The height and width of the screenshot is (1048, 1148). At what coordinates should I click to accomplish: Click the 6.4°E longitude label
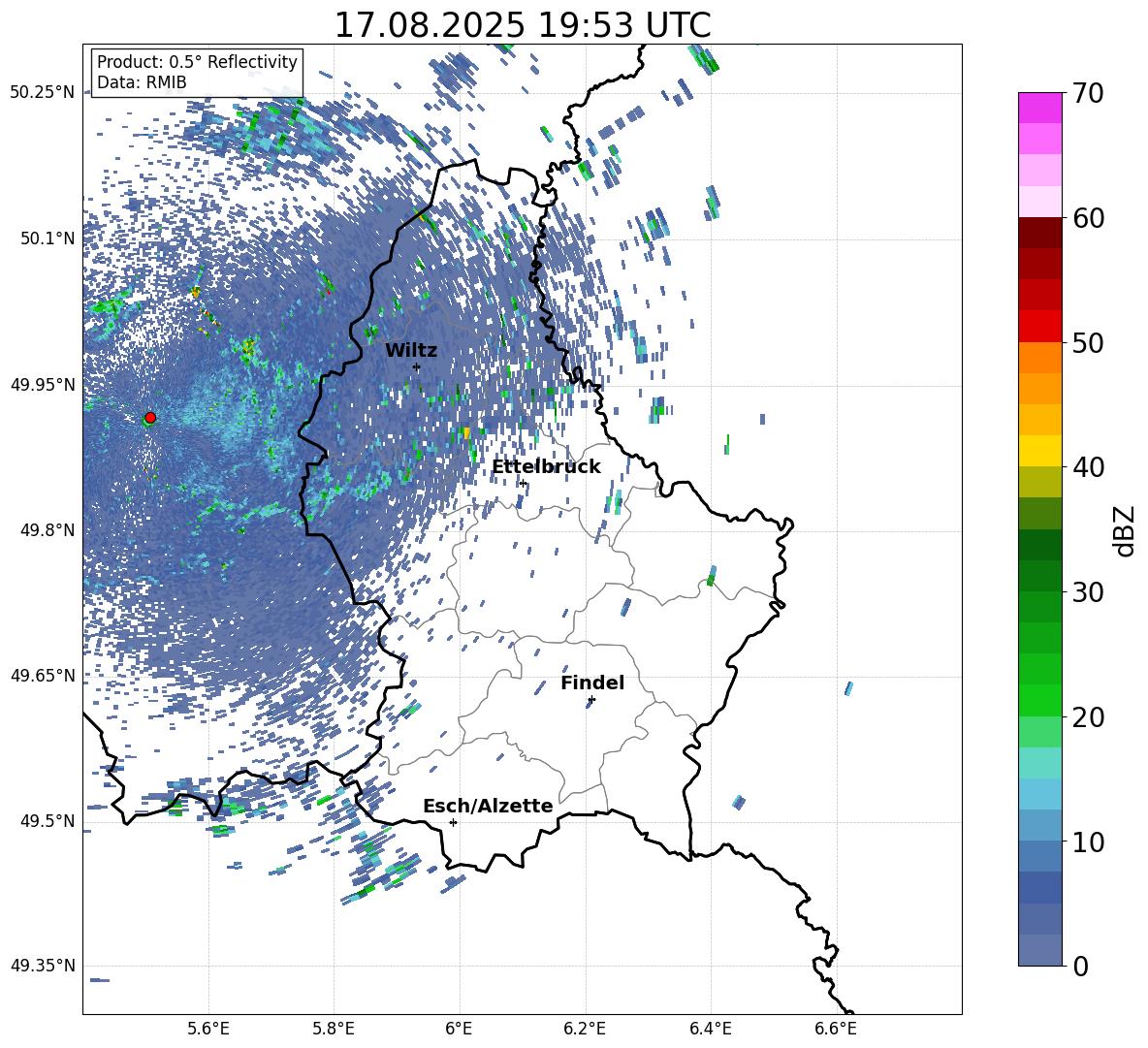[710, 1029]
